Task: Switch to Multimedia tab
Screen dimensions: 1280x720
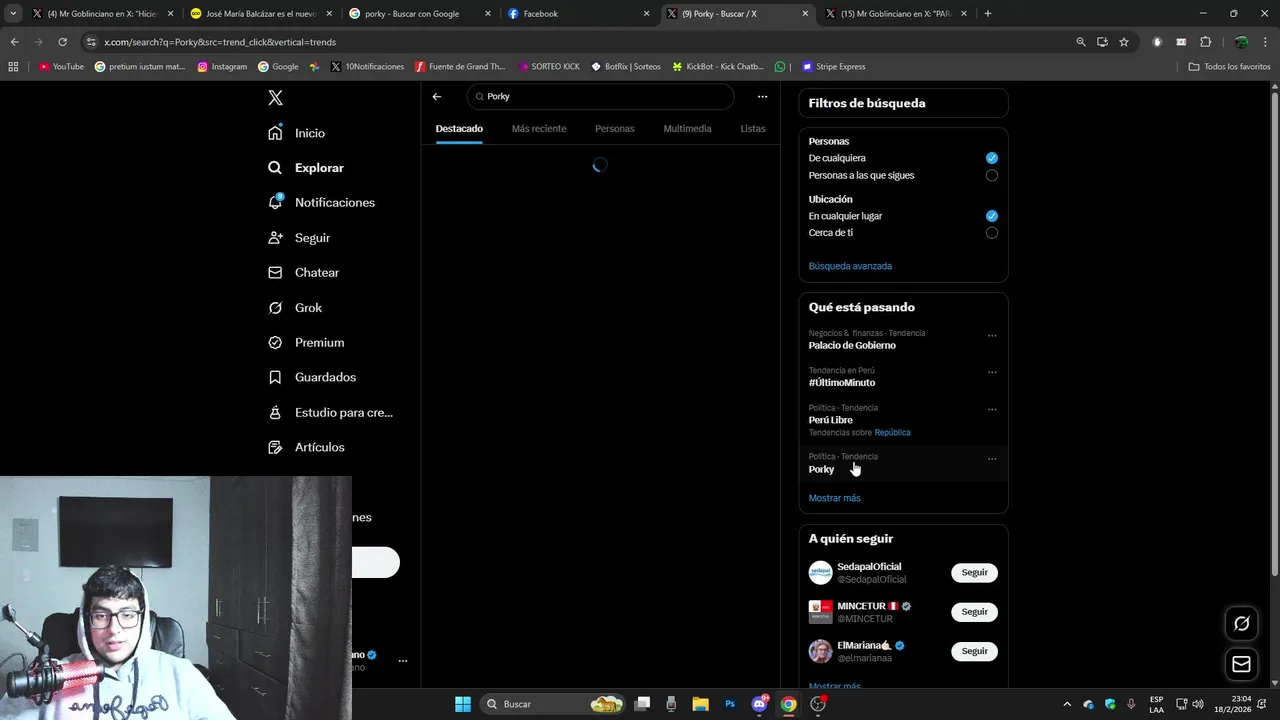Action: 687,128
